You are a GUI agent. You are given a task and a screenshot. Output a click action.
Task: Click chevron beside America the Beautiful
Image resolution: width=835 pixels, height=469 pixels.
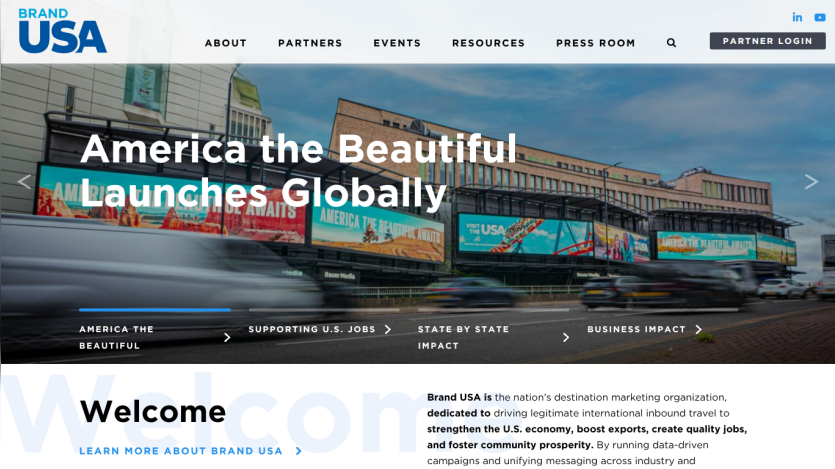[x=227, y=338]
